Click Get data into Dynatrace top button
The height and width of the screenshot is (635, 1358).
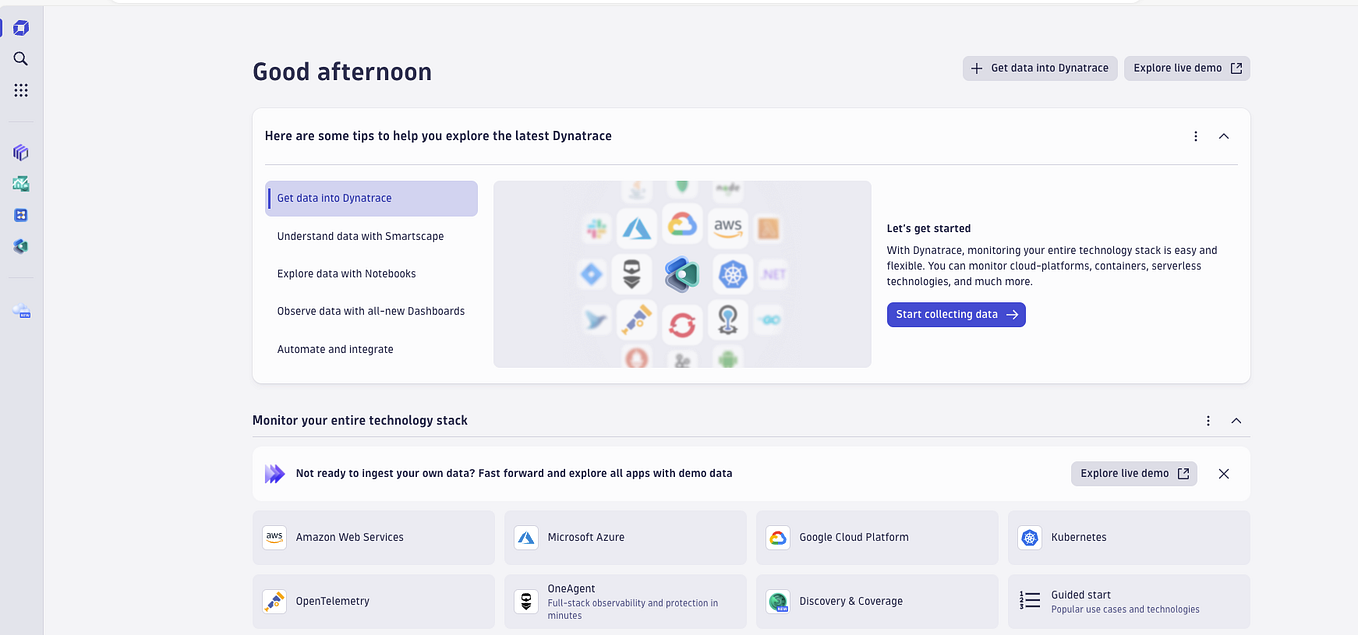tap(1040, 68)
